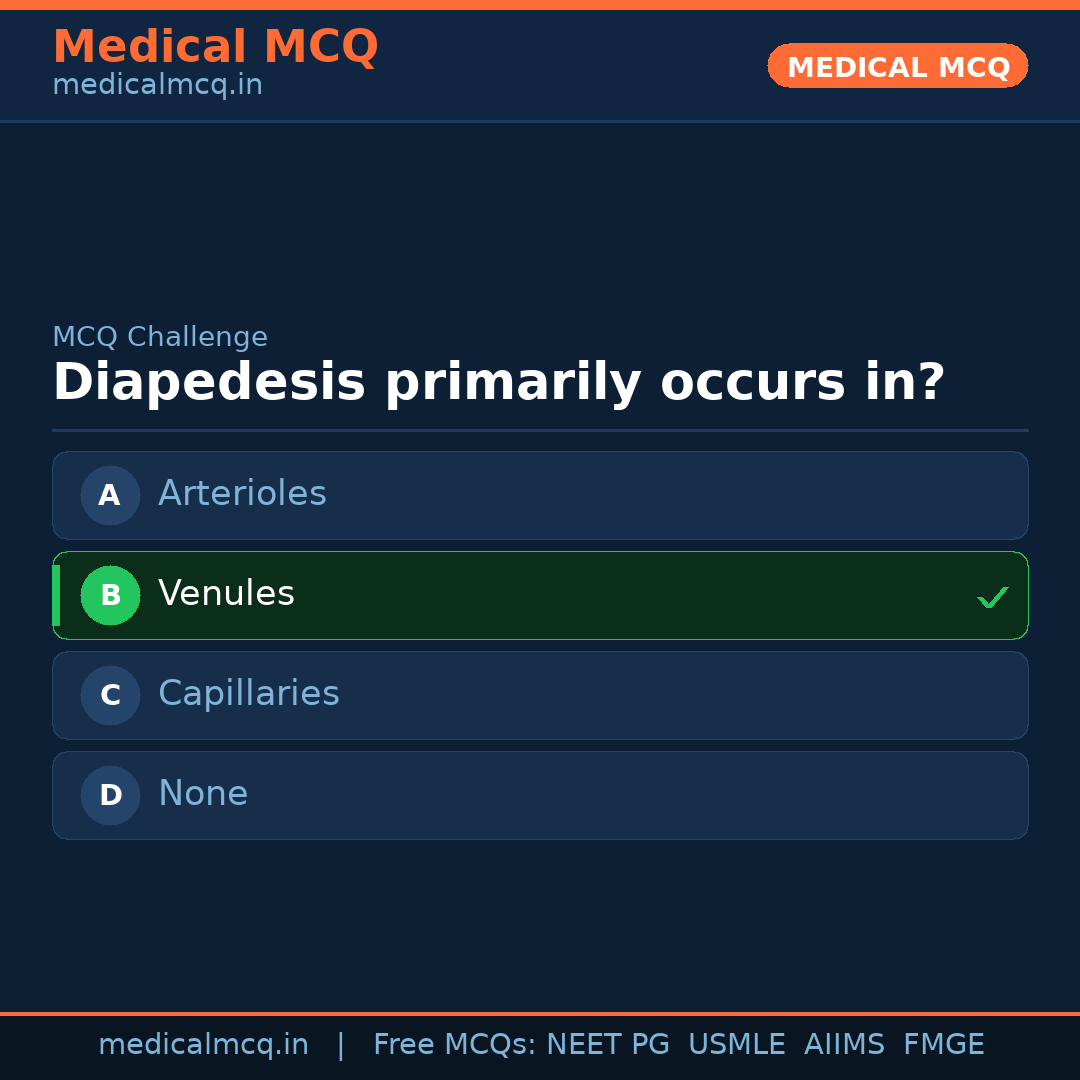The width and height of the screenshot is (1080, 1080).
Task: Click the orange MEDICAL MCQ badge
Action: click(x=897, y=66)
